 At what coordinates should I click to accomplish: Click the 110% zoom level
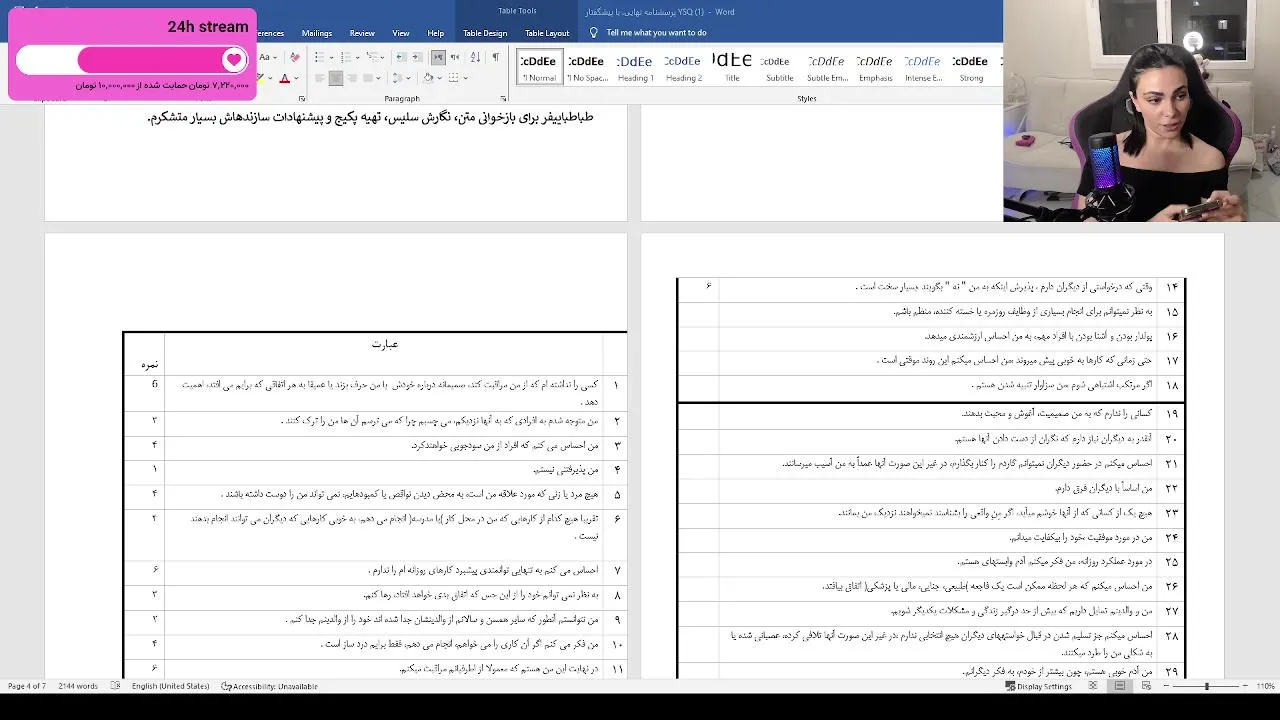pyautogui.click(x=1265, y=686)
